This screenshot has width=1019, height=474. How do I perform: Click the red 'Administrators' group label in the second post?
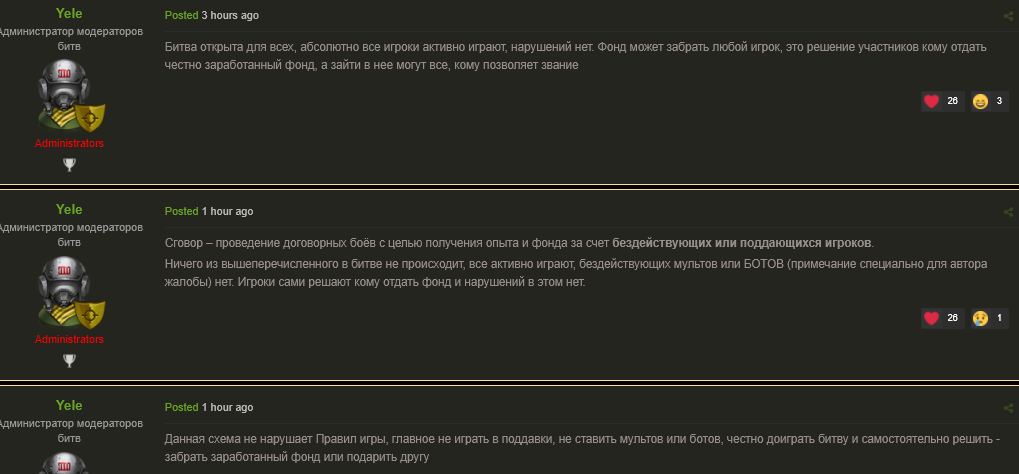coord(69,339)
